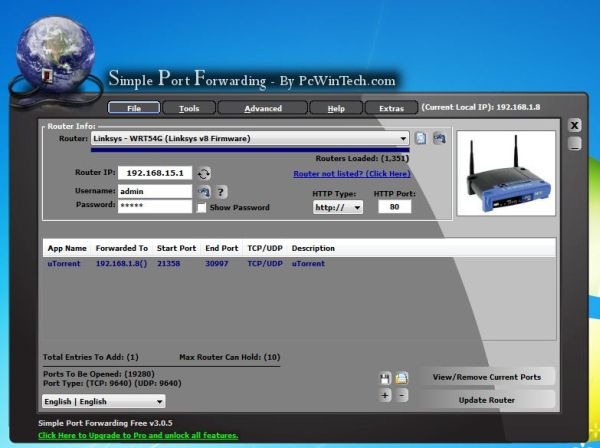The height and width of the screenshot is (448, 600).
Task: Open the Advanced menu
Action: [x=263, y=108]
